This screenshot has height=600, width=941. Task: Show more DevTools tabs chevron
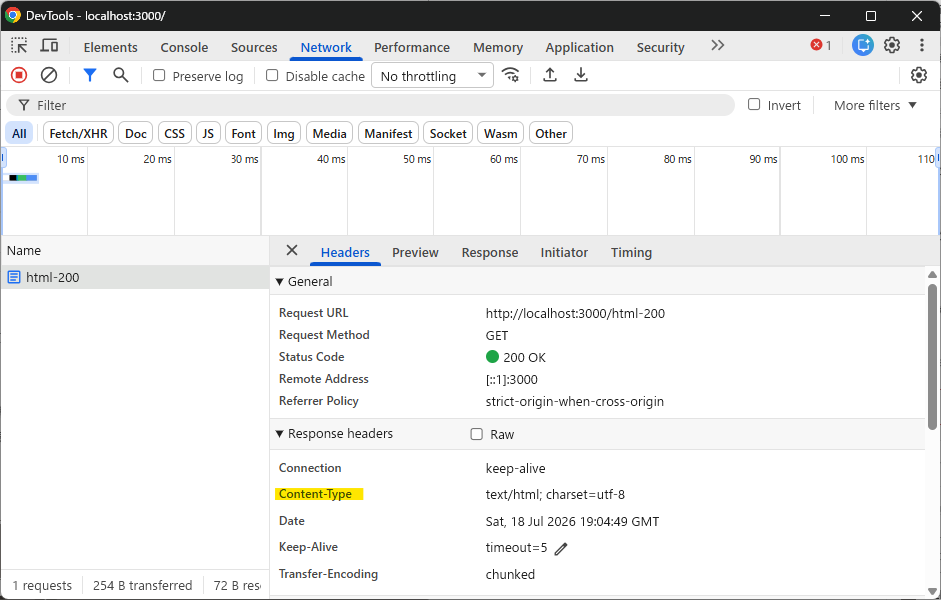pyautogui.click(x=718, y=46)
